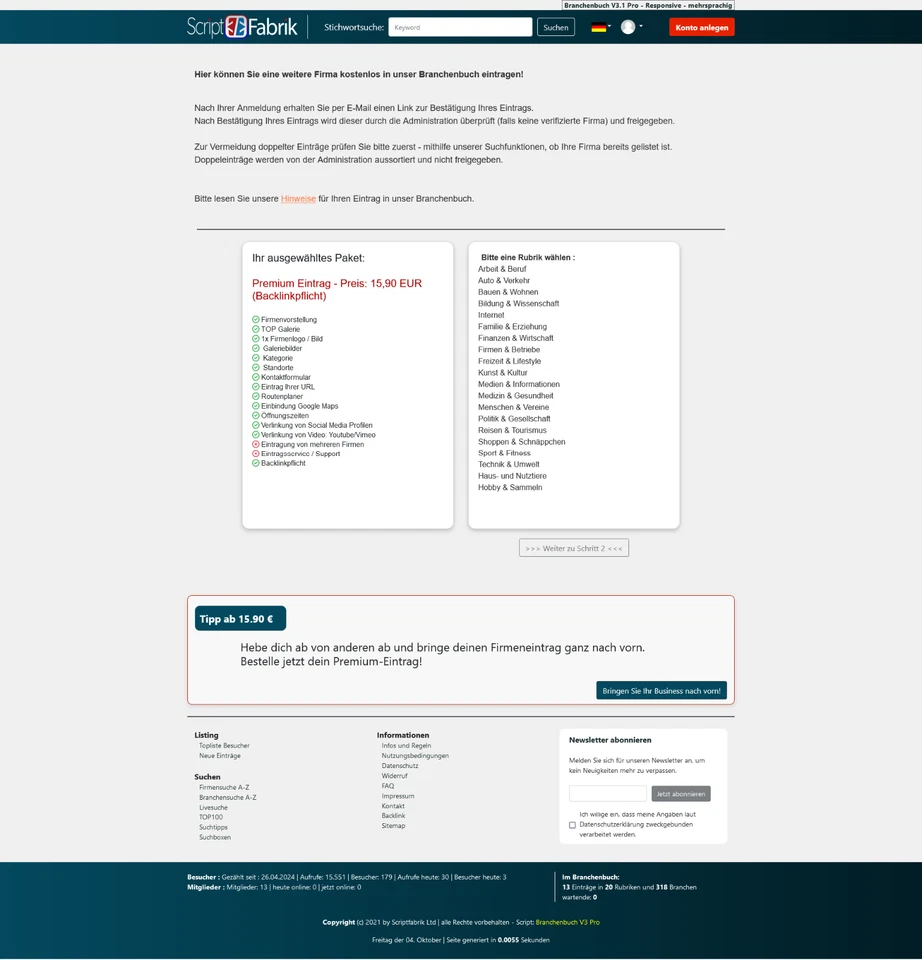
Task: Click the green check icon beside Routenplaner
Action: [x=255, y=396]
